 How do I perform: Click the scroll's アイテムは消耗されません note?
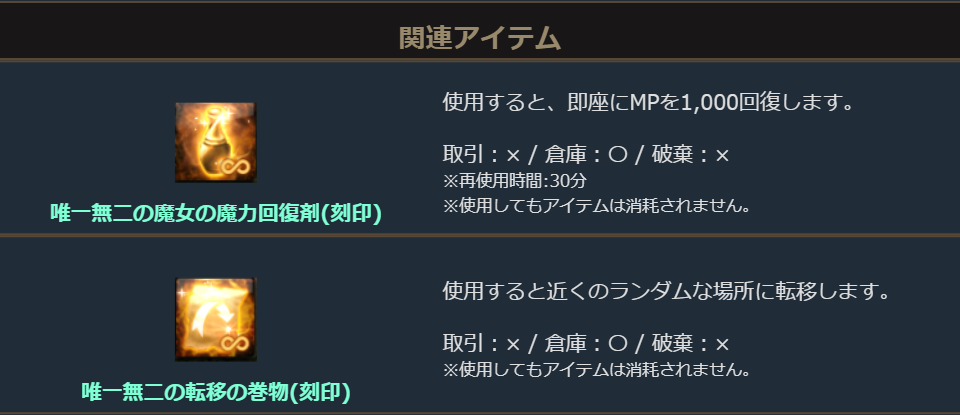point(596,370)
